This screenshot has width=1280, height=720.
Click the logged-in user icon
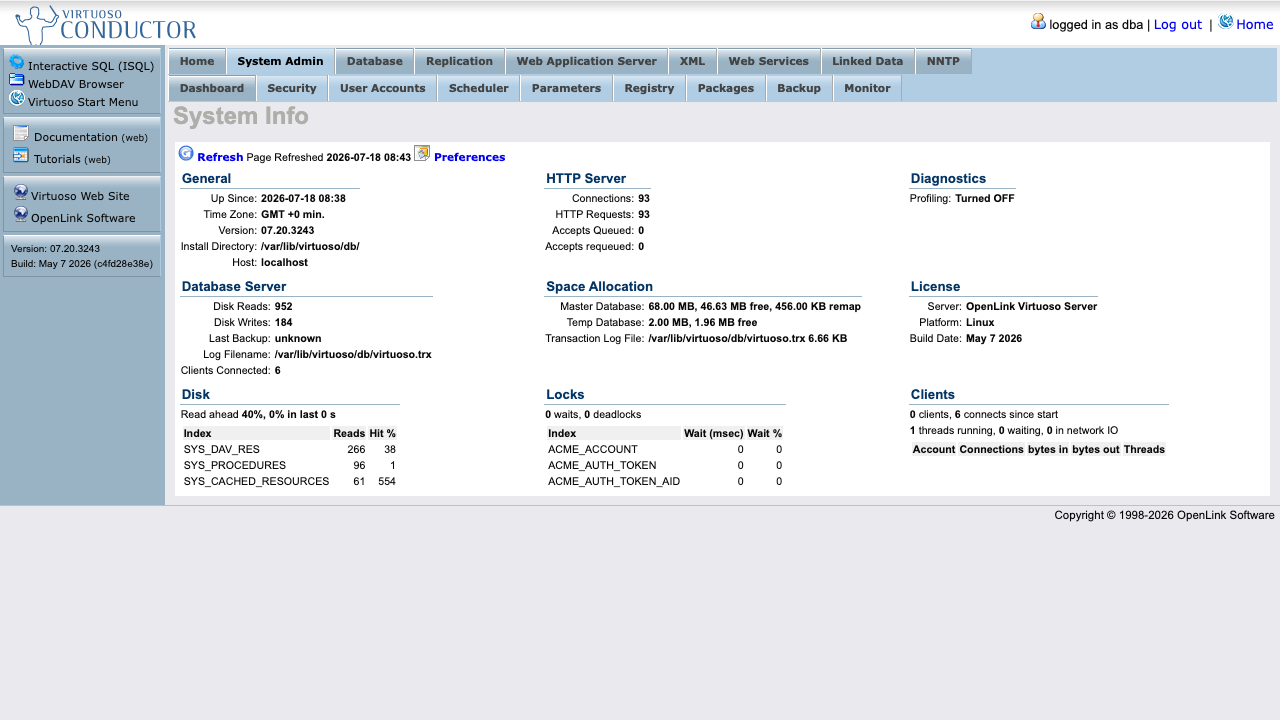click(x=1038, y=21)
